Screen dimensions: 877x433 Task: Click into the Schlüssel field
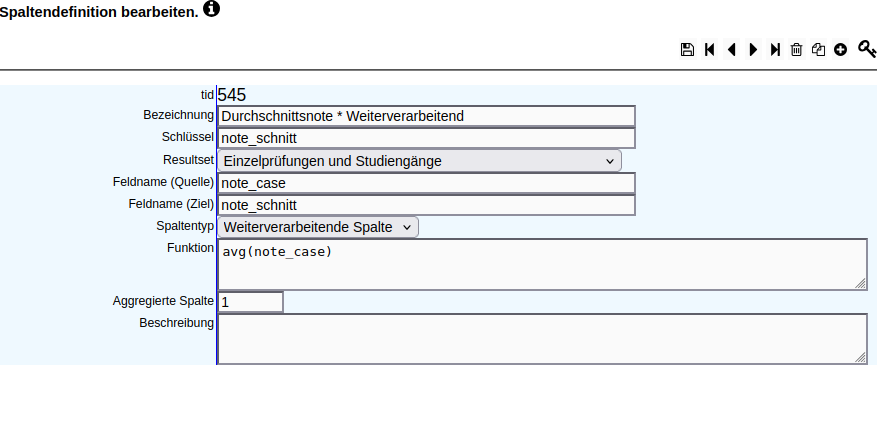426,138
